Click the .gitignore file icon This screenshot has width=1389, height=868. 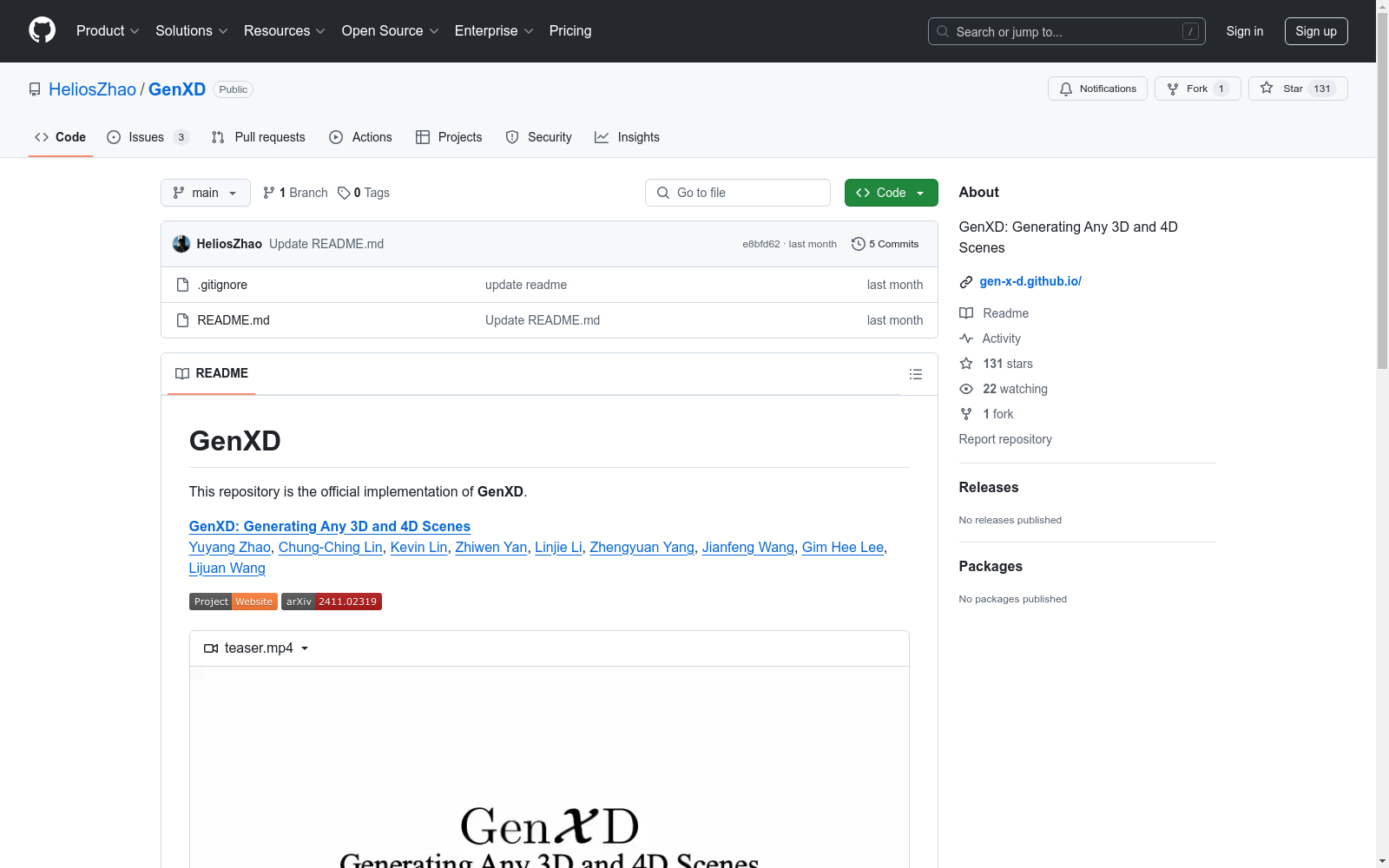point(182,285)
